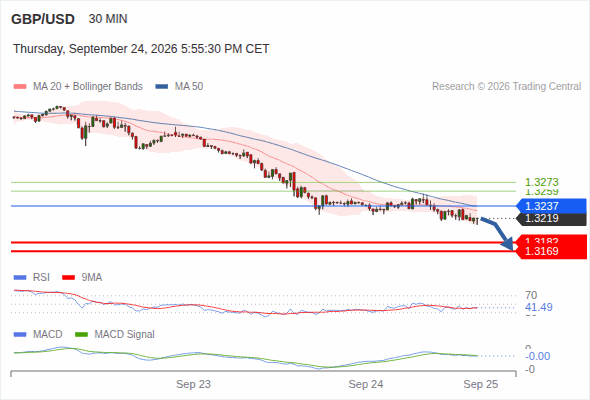Screen dimensions: 590x400
Task: Click the MA 50 legend label
Action: click(x=189, y=87)
